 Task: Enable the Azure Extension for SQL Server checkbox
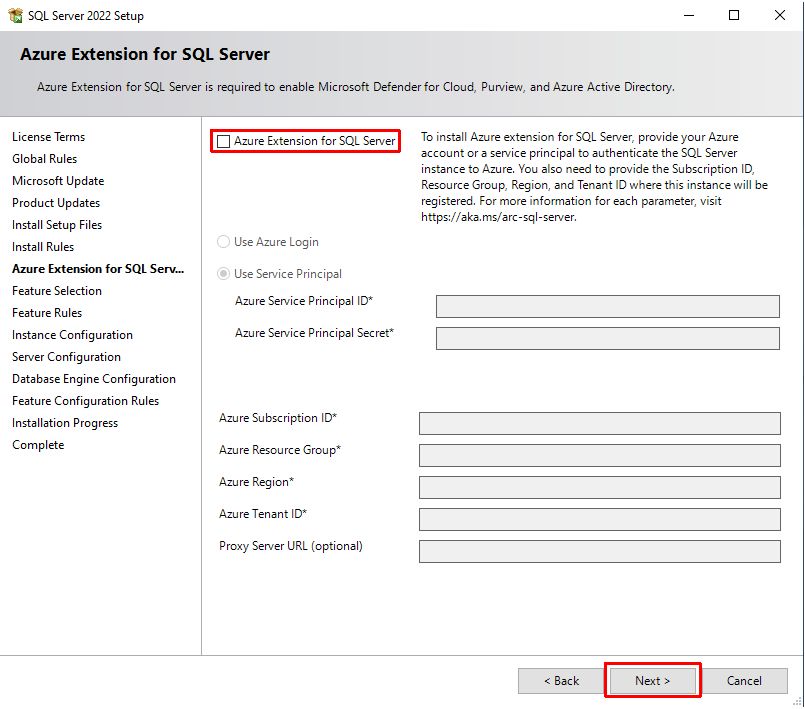224,142
